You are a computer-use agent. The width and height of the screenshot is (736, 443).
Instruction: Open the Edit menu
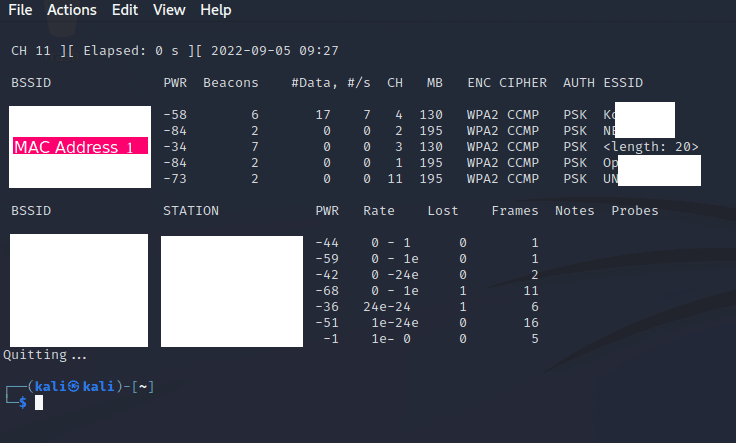coord(125,10)
